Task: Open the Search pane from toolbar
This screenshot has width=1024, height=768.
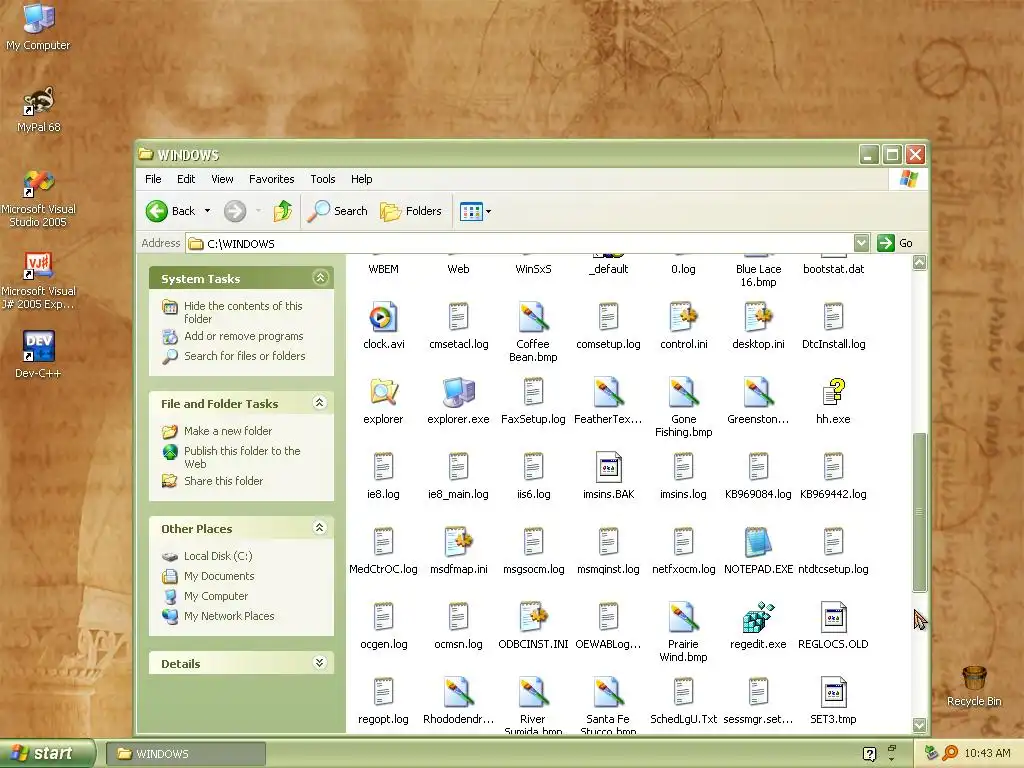Action: 337,211
